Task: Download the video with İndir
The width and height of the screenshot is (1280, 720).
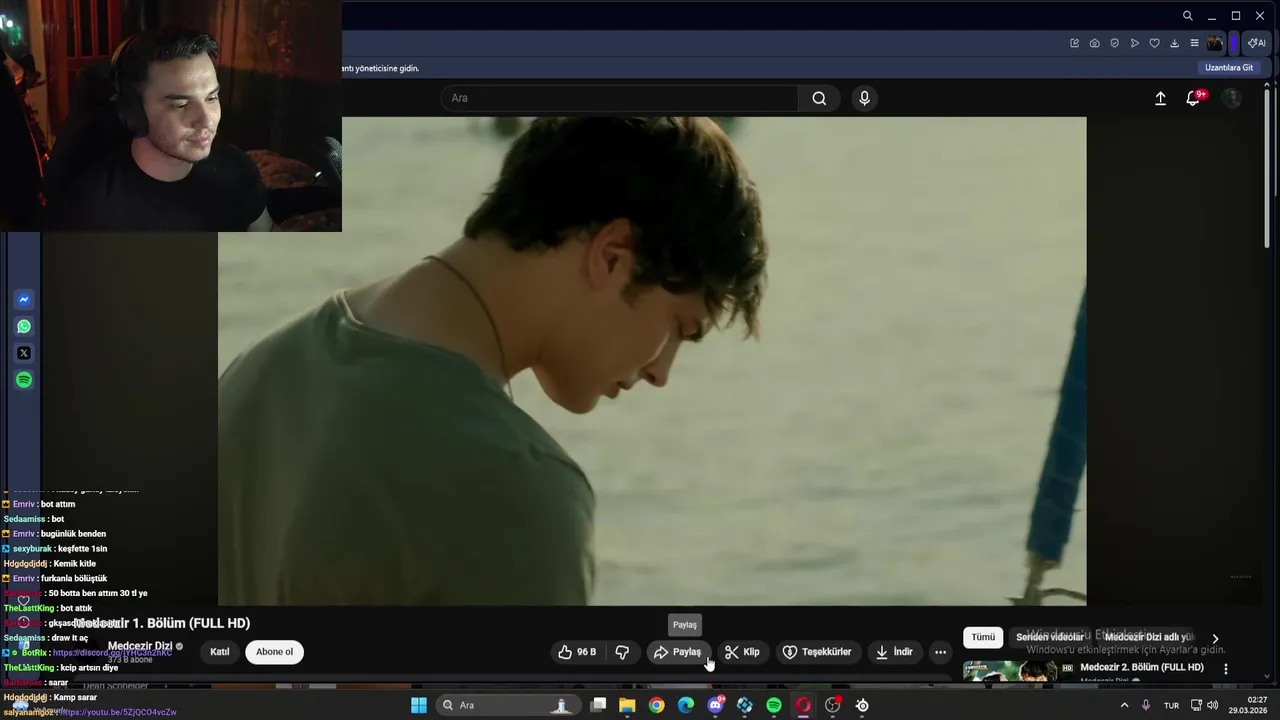Action: pos(894,652)
